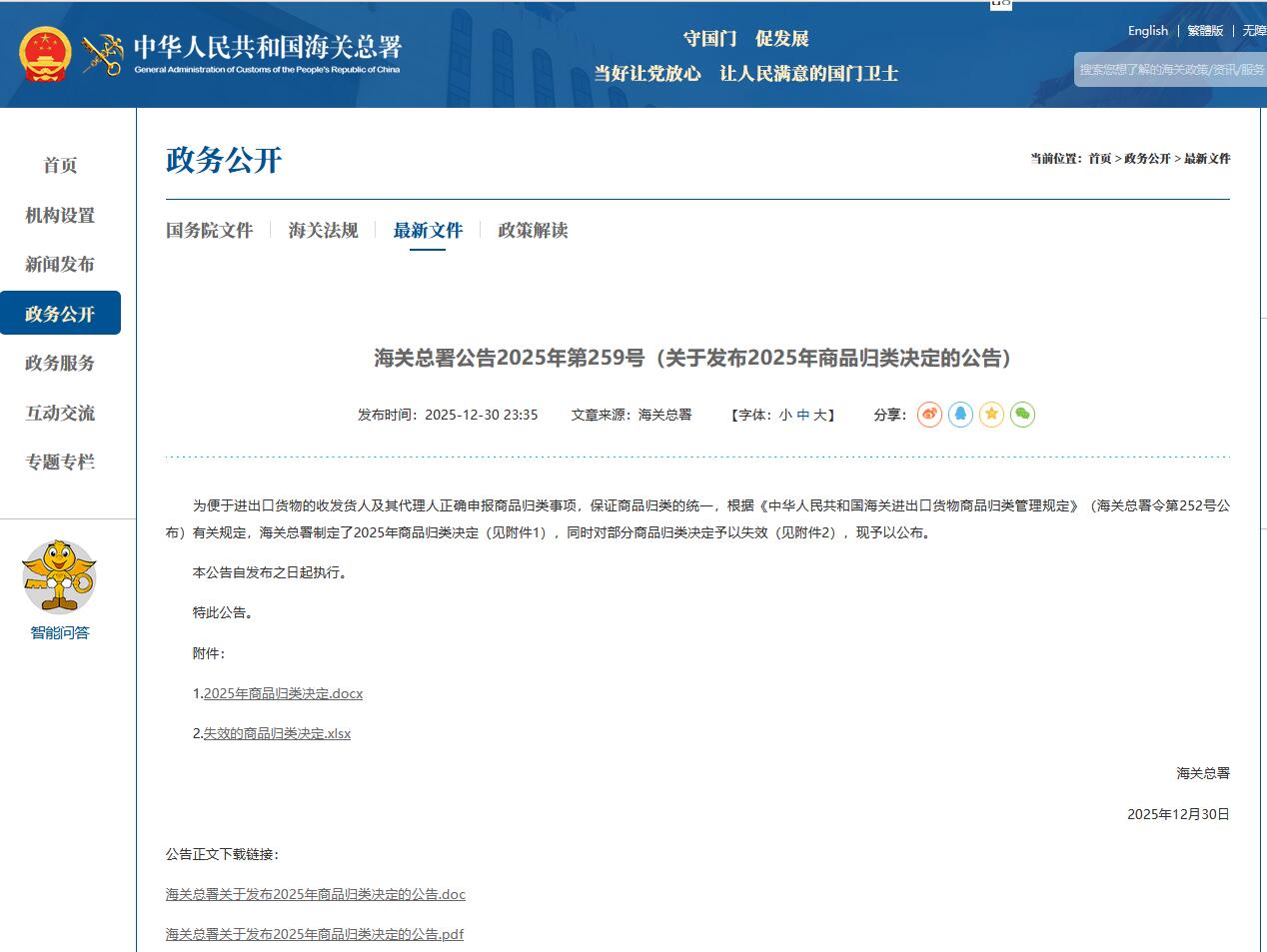Click the national emblem logo in header
The height and width of the screenshot is (952, 1267).
(45, 54)
